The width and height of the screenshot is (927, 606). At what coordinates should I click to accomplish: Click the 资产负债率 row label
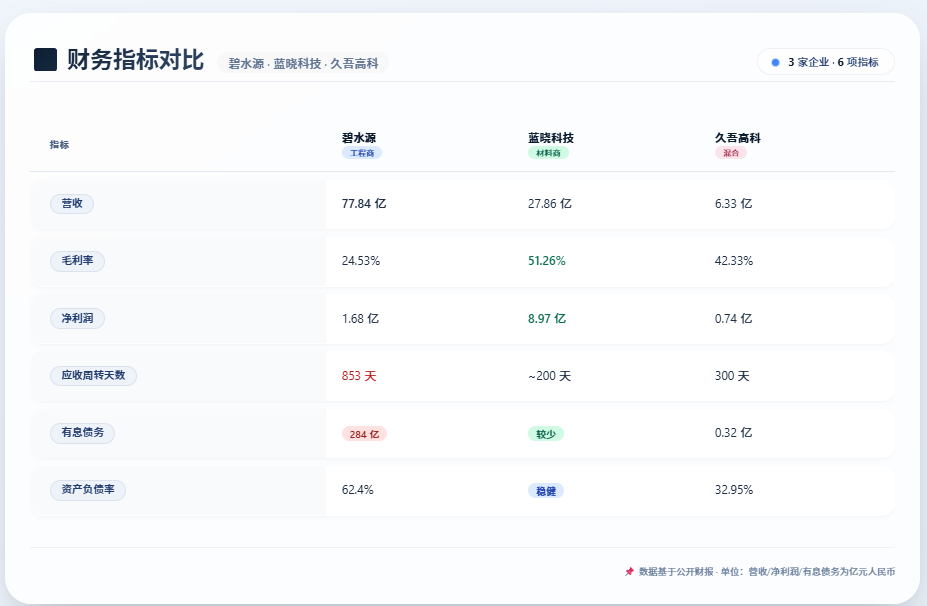pos(88,490)
